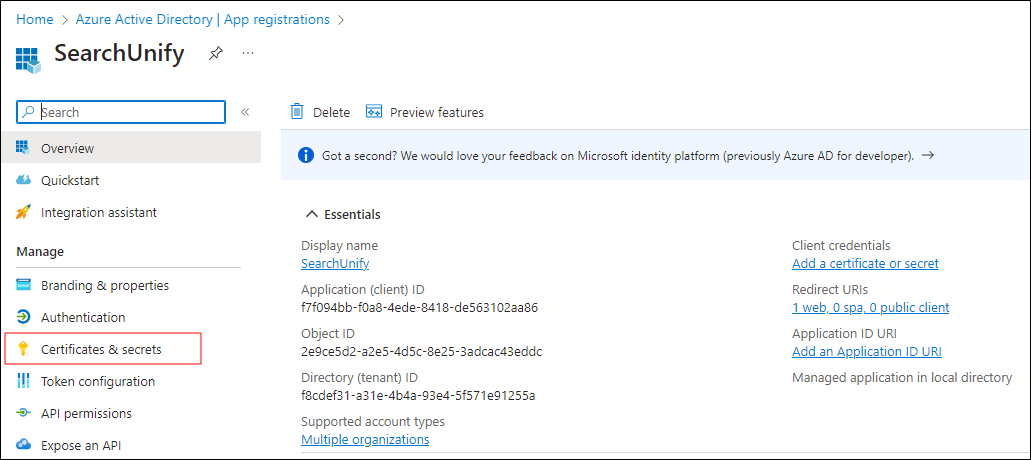Collapse the left navigation sidebar

(245, 112)
